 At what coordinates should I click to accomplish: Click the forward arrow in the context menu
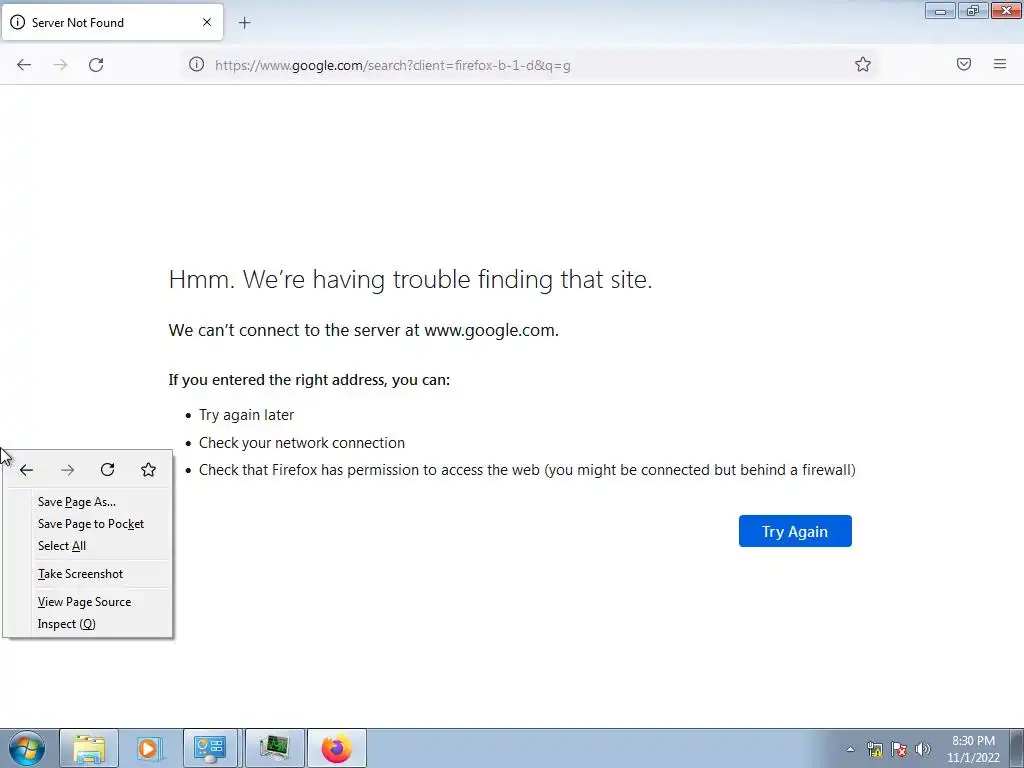(x=67, y=470)
